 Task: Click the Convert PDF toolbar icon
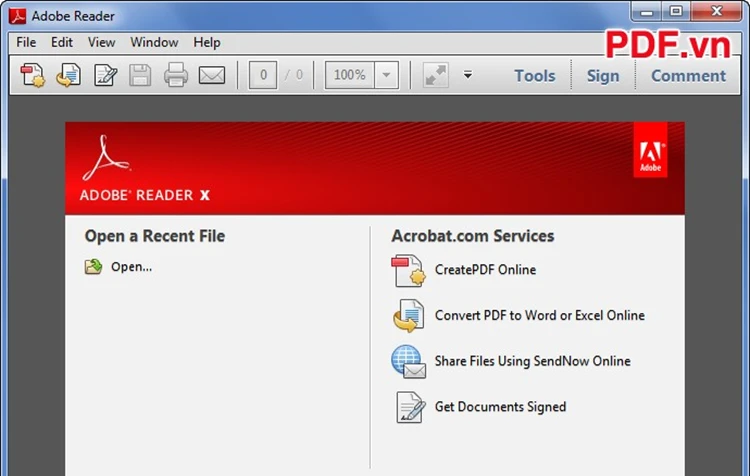pyautogui.click(x=68, y=76)
